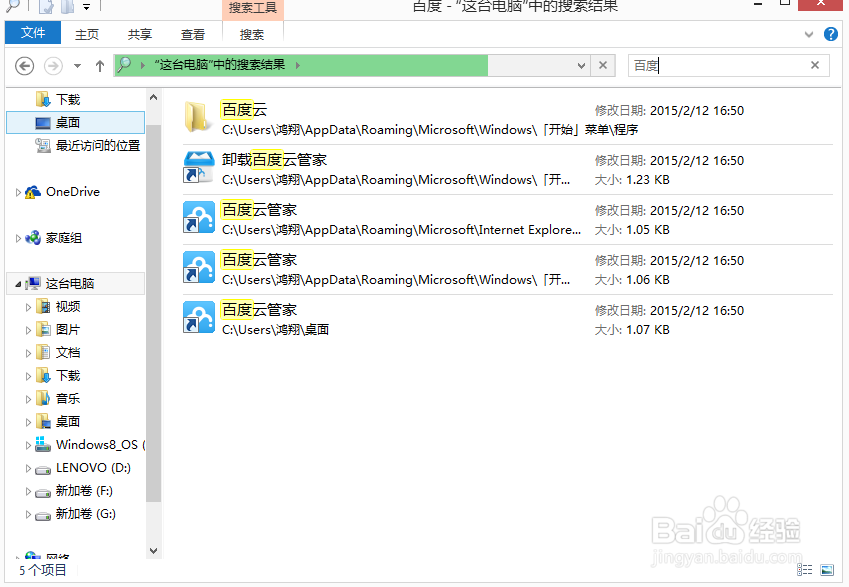
Task: Expand the LENOVO (D:) drive
Action: click(x=28, y=468)
